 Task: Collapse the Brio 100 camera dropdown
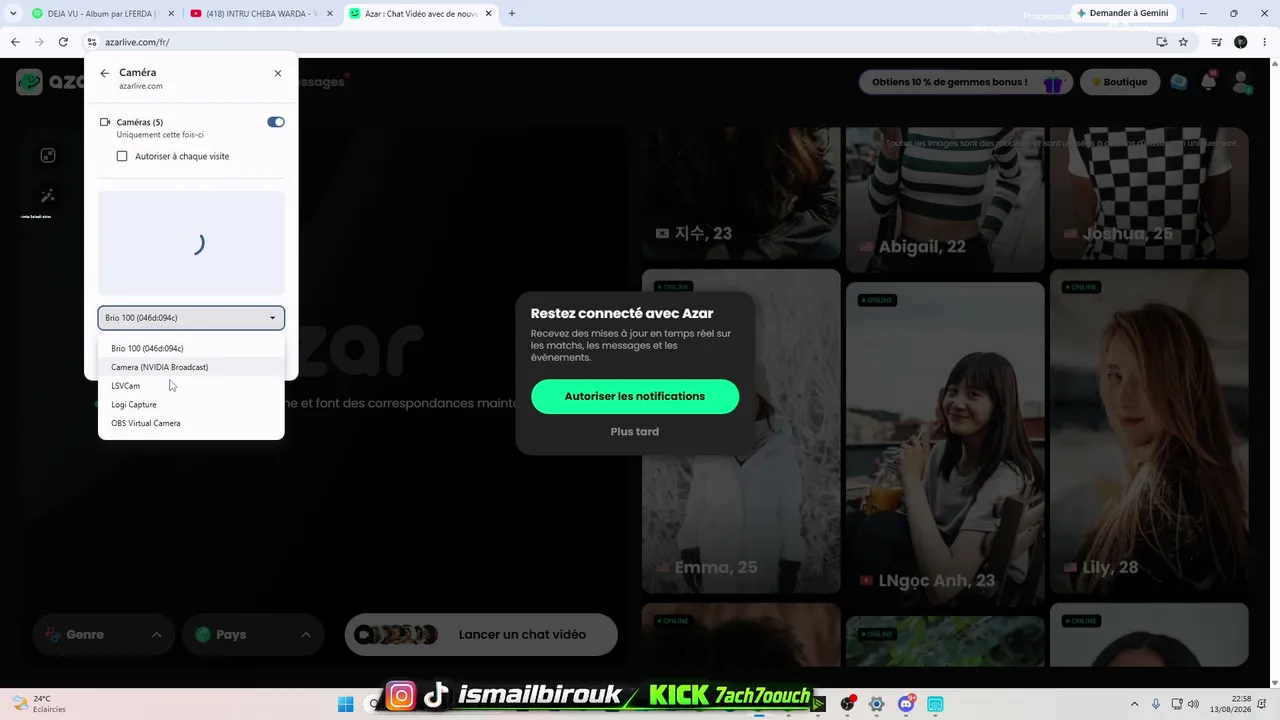191,318
